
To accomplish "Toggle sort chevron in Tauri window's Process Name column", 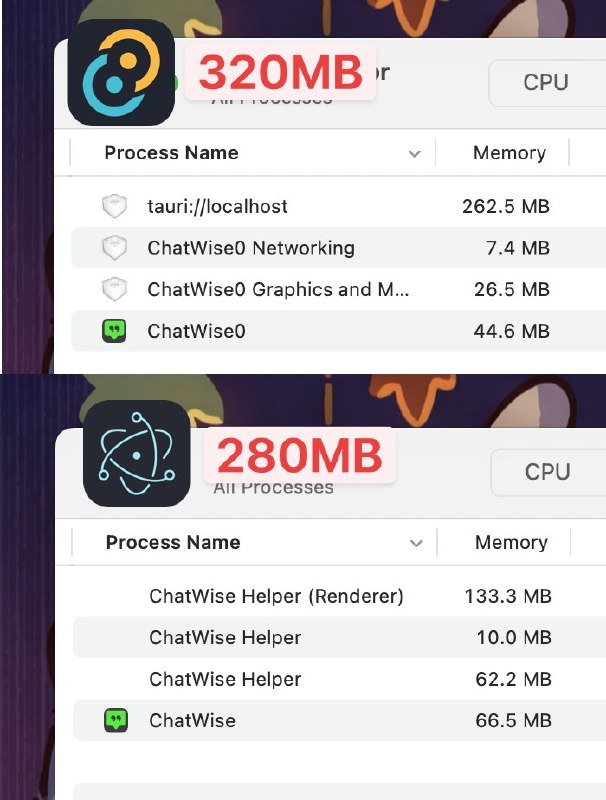I will point(415,154).
